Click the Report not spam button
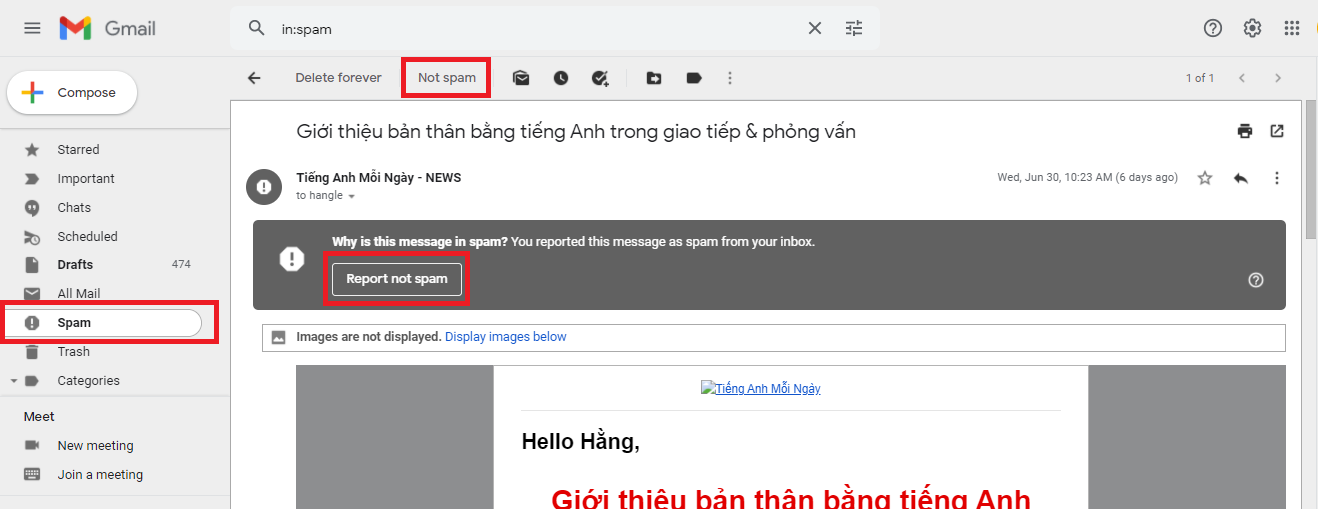Screen dimensions: 1318x509 (397, 279)
